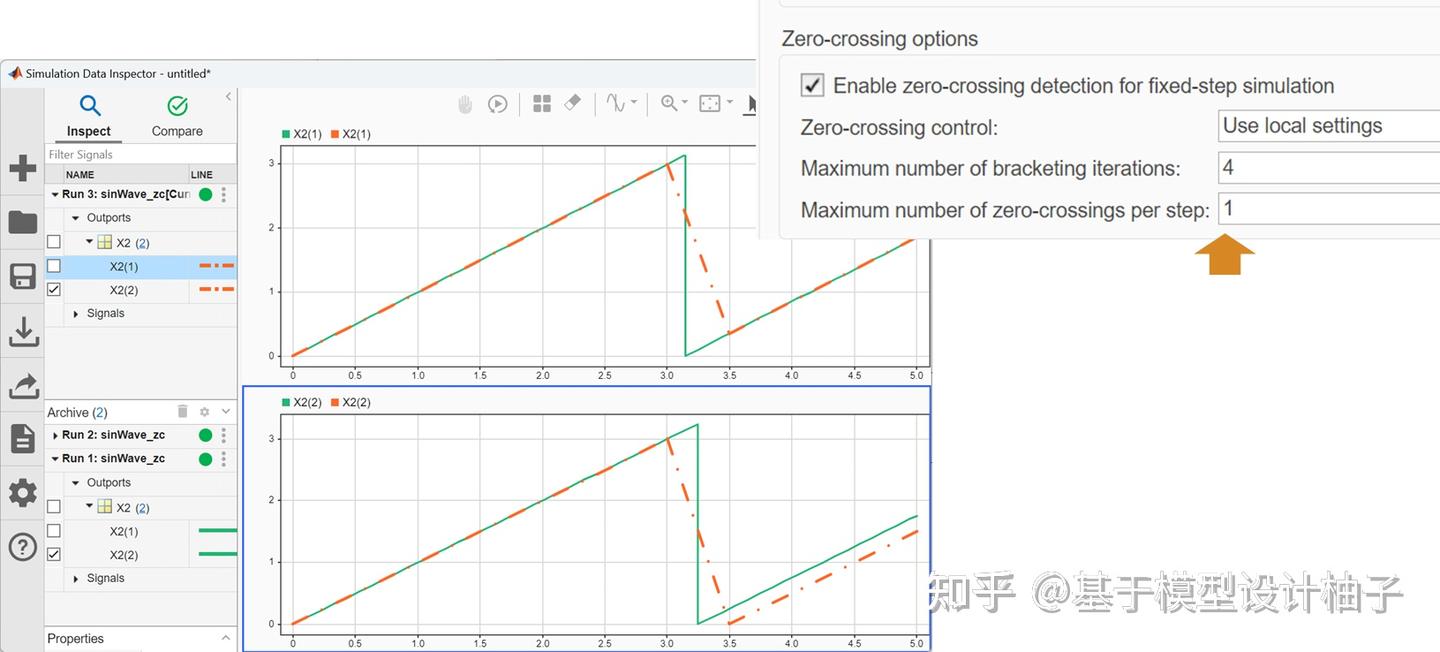
Task: Collapse Outports group under Run 3
Action: (x=77, y=218)
